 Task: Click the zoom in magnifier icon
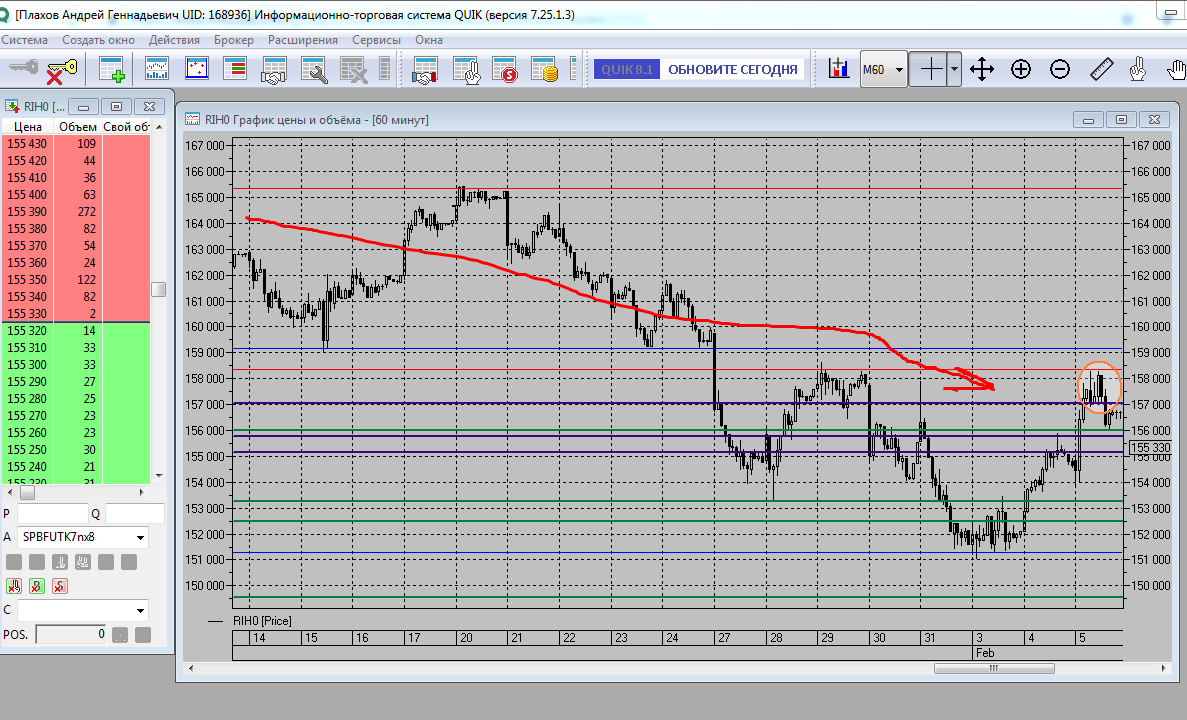(1021, 69)
